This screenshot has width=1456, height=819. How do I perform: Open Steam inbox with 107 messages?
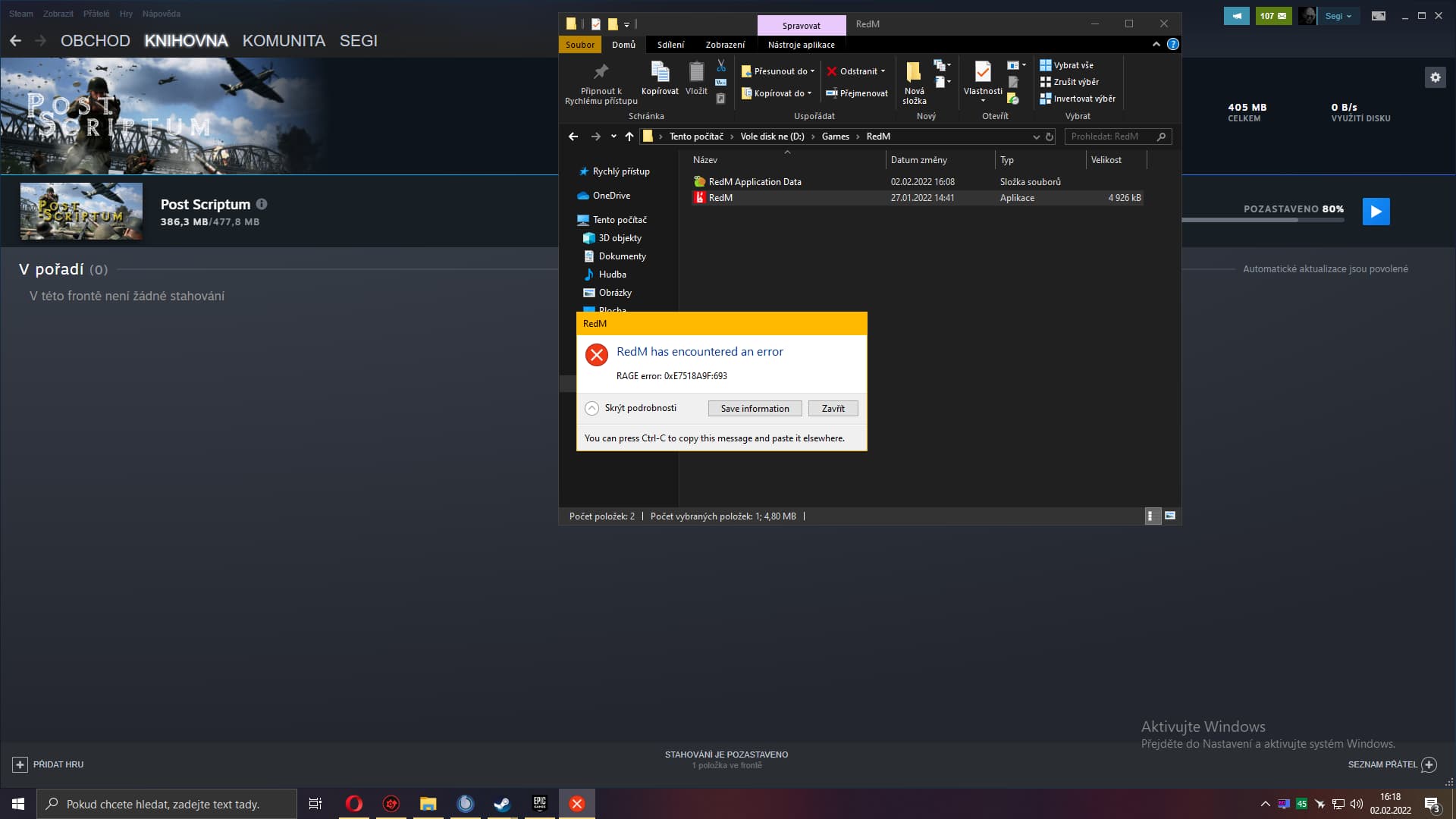pos(1273,16)
